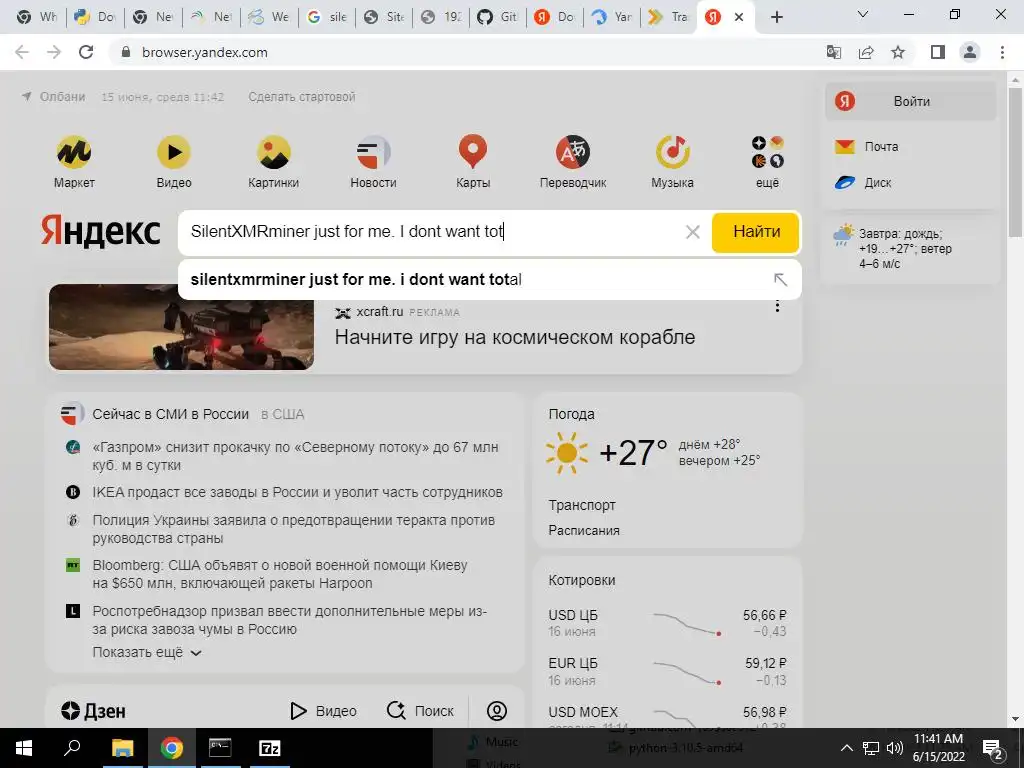Screen dimensions: 1024x768
Task: Open 7-Zip from the taskbar
Action: click(269, 748)
